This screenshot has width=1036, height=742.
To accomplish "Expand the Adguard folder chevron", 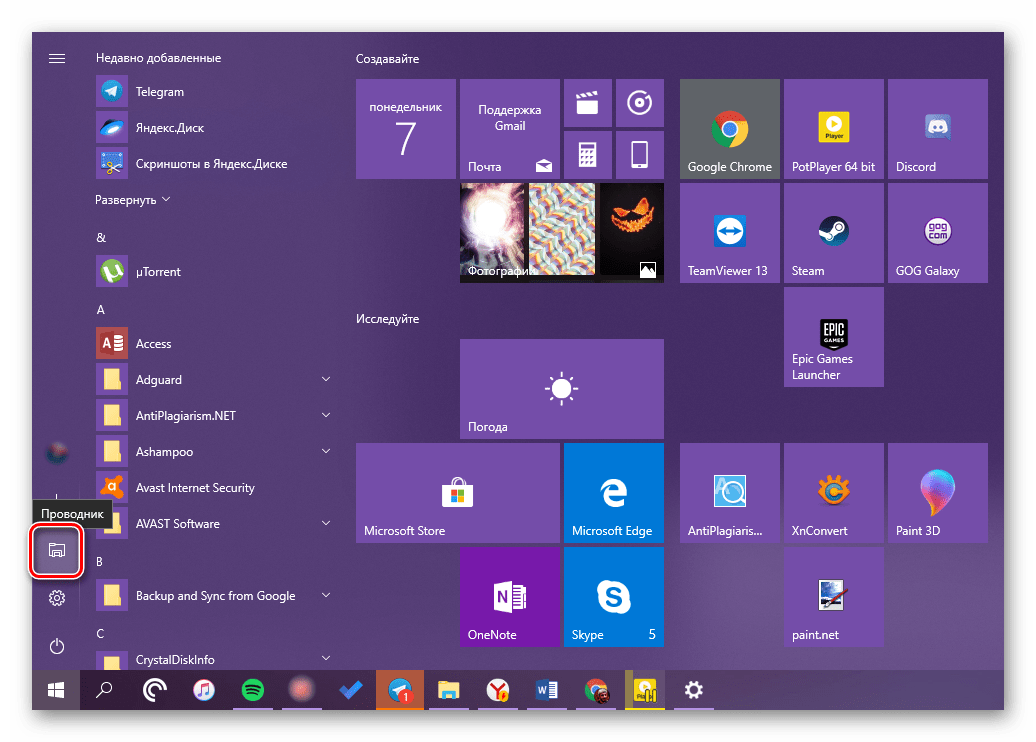I will coord(326,380).
